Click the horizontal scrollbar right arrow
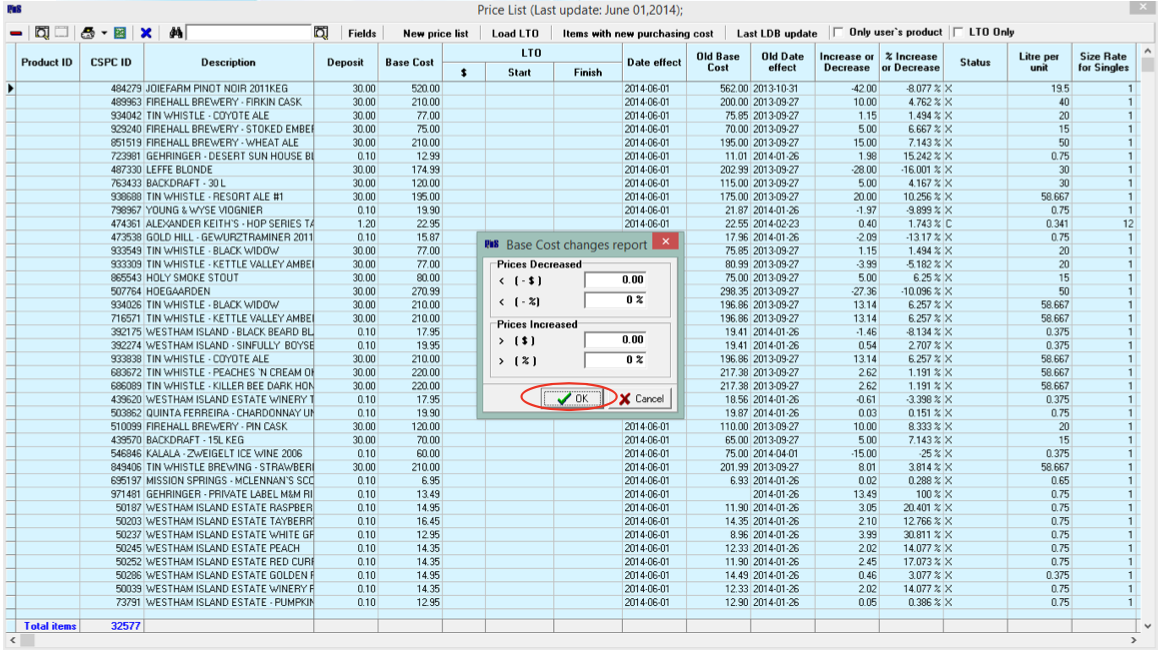 click(1133, 639)
